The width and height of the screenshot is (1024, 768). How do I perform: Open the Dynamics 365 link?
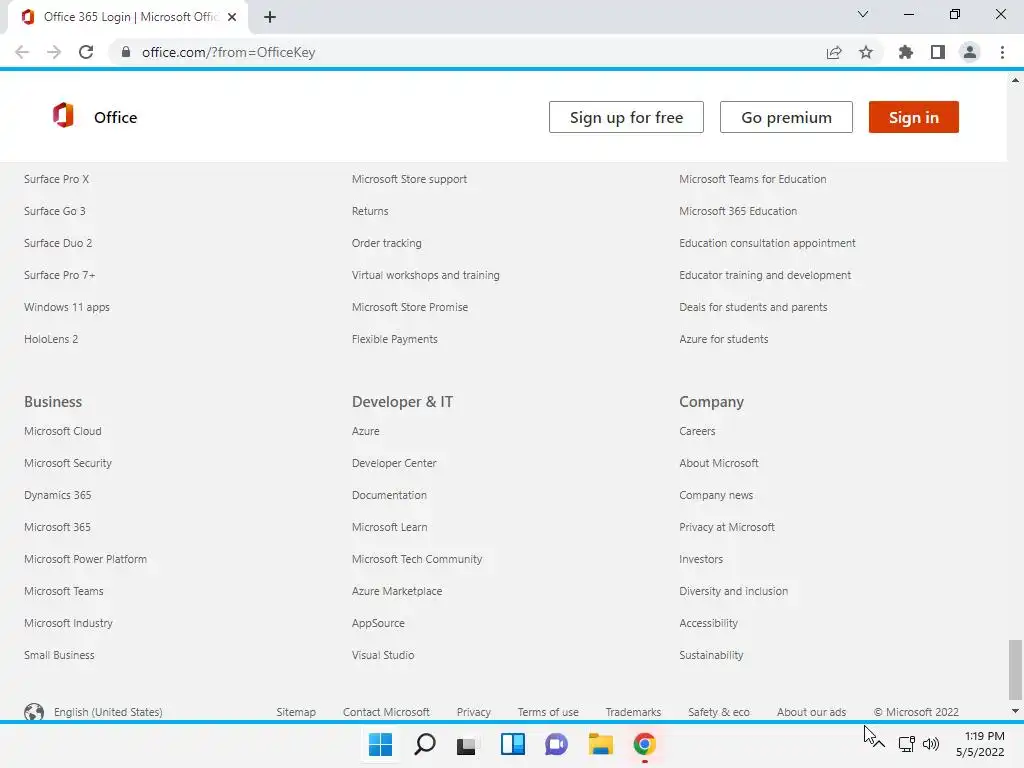click(57, 495)
